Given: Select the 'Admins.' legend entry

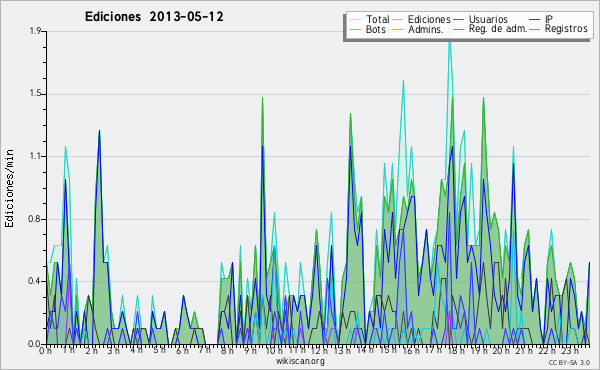Looking at the screenshot, I should (x=426, y=29).
